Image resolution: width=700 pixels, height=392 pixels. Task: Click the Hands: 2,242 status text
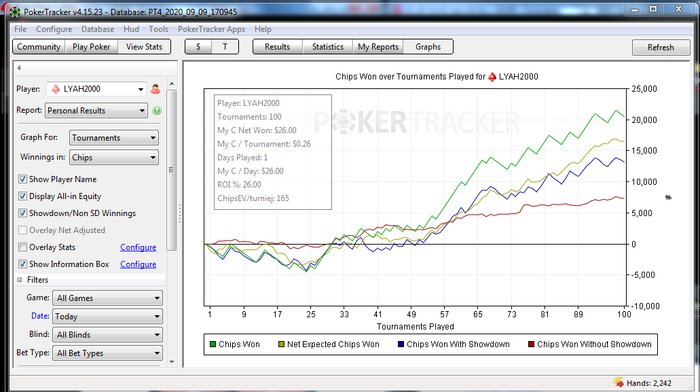[x=649, y=383]
